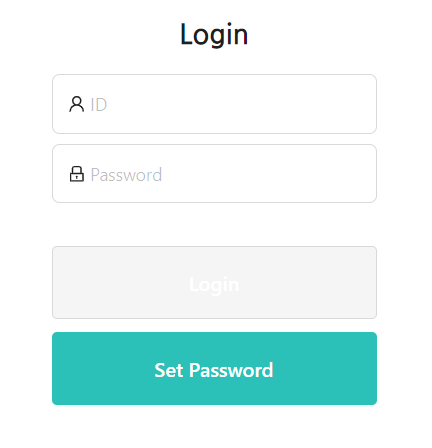Click the ID placeholder text
The height and width of the screenshot is (448, 432).
99,105
